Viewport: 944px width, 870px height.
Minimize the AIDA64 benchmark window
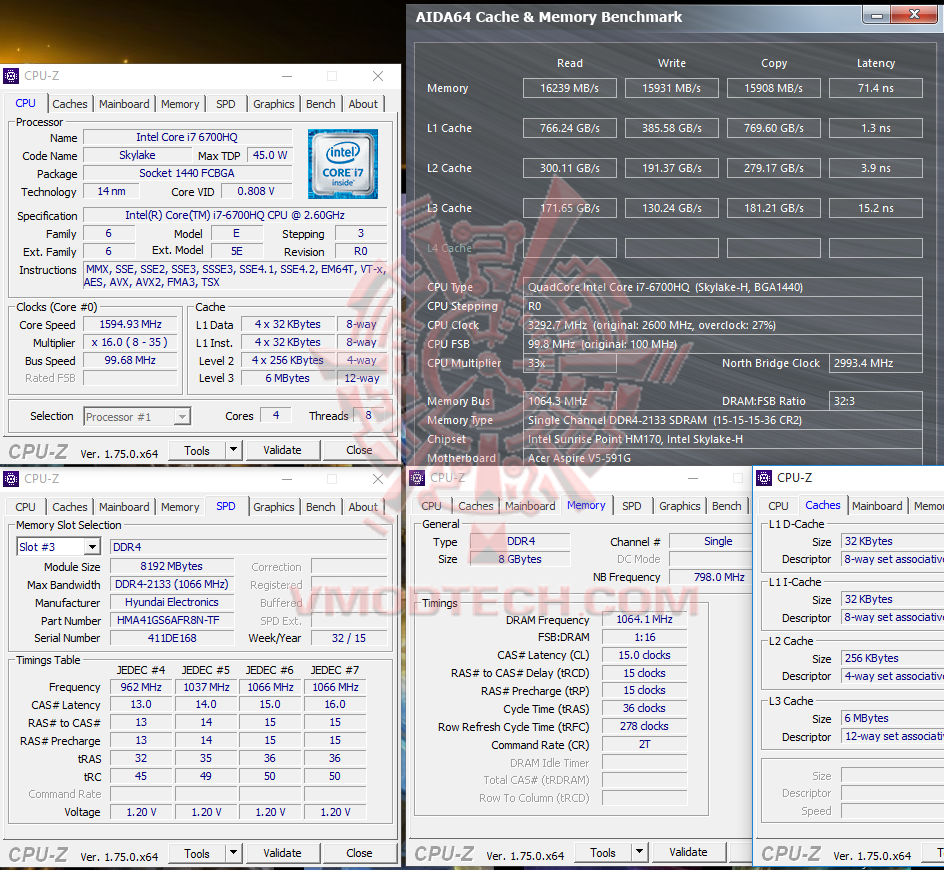tap(877, 14)
